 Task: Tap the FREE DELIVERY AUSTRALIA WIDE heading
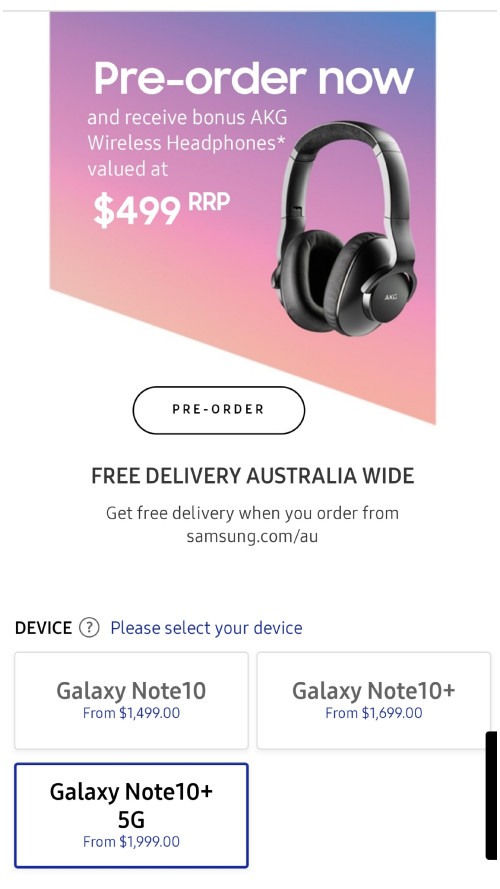253,475
